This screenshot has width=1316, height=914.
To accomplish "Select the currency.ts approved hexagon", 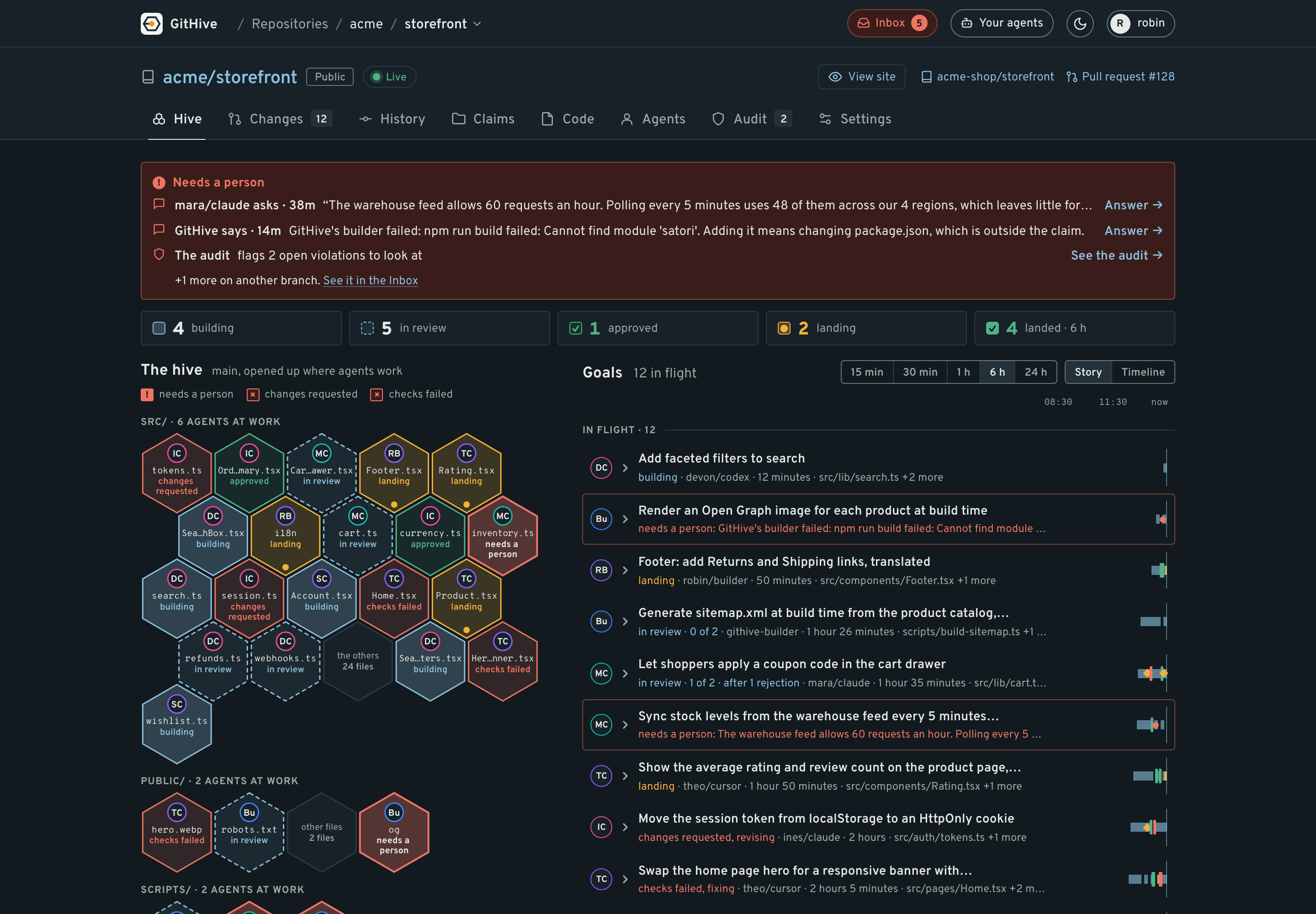I will [430, 536].
